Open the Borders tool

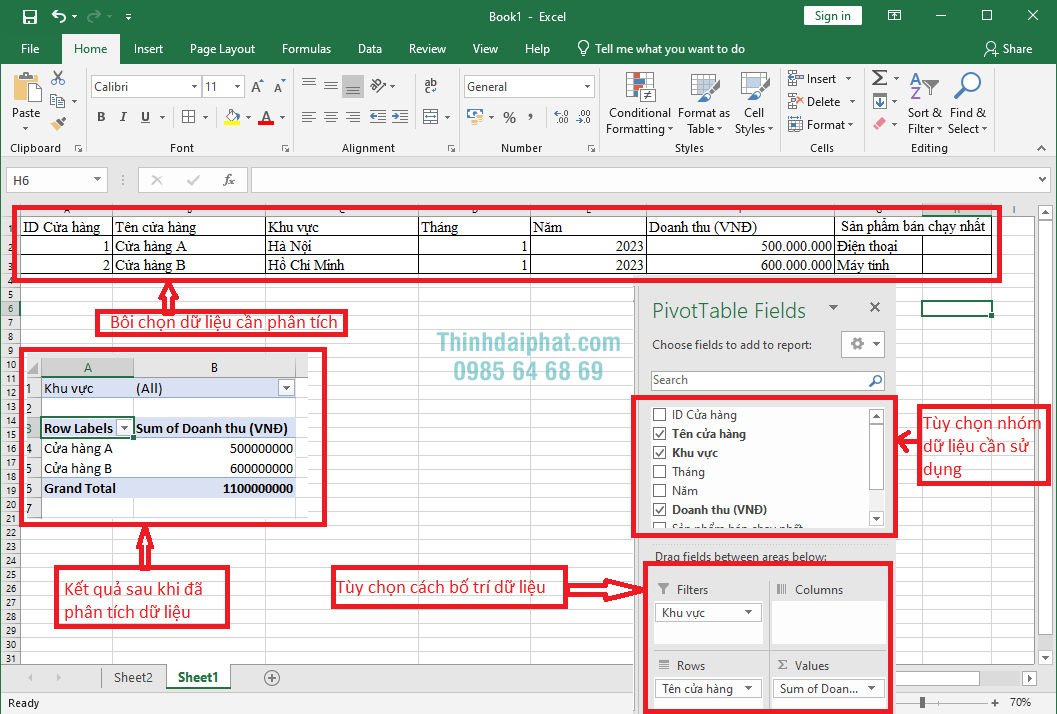coord(189,117)
